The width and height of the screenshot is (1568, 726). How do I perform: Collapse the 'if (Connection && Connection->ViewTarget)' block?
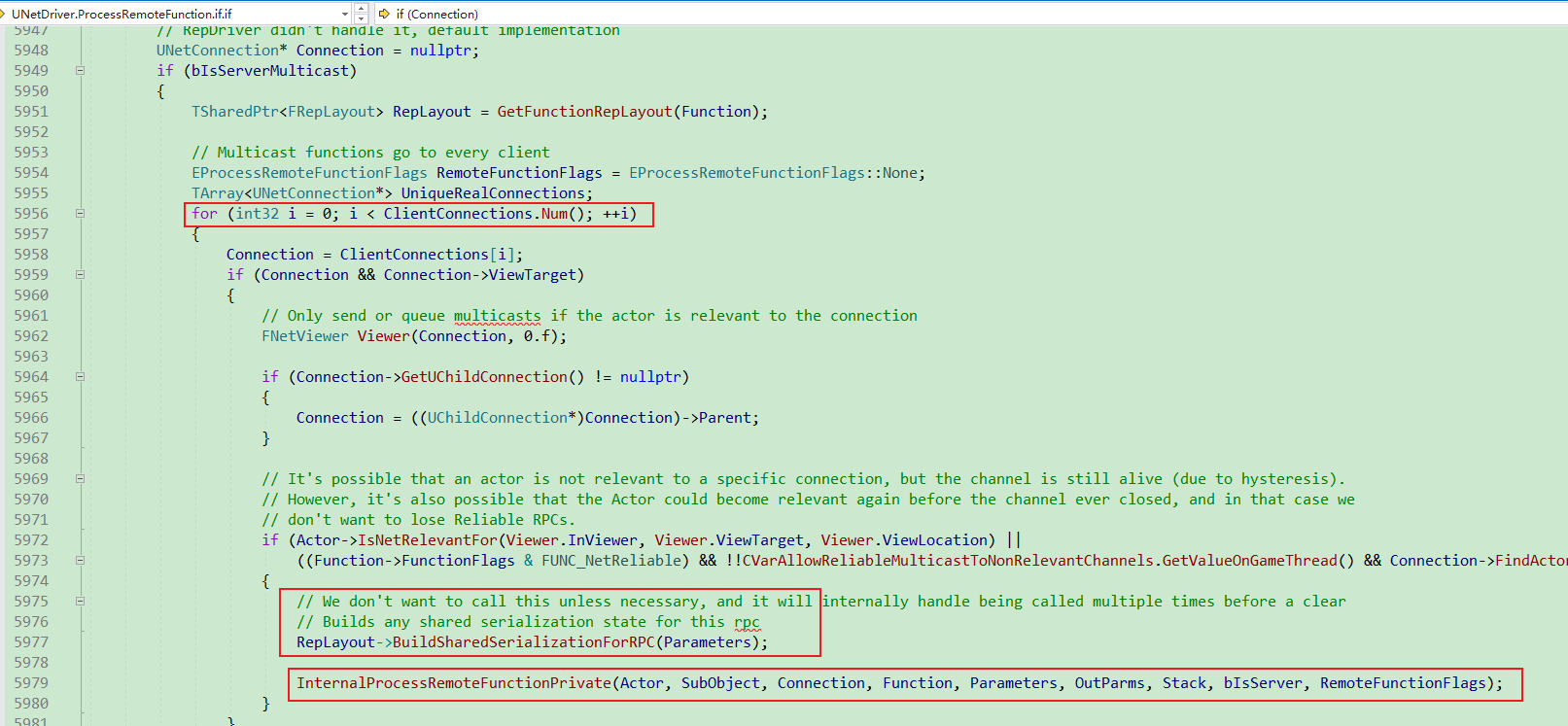click(x=80, y=274)
